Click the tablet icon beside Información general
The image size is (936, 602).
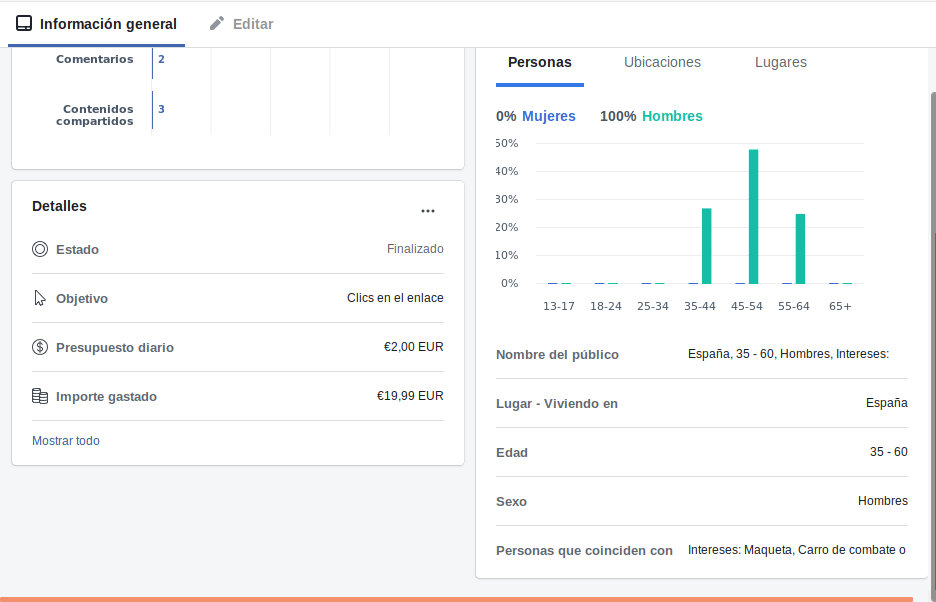(x=24, y=23)
